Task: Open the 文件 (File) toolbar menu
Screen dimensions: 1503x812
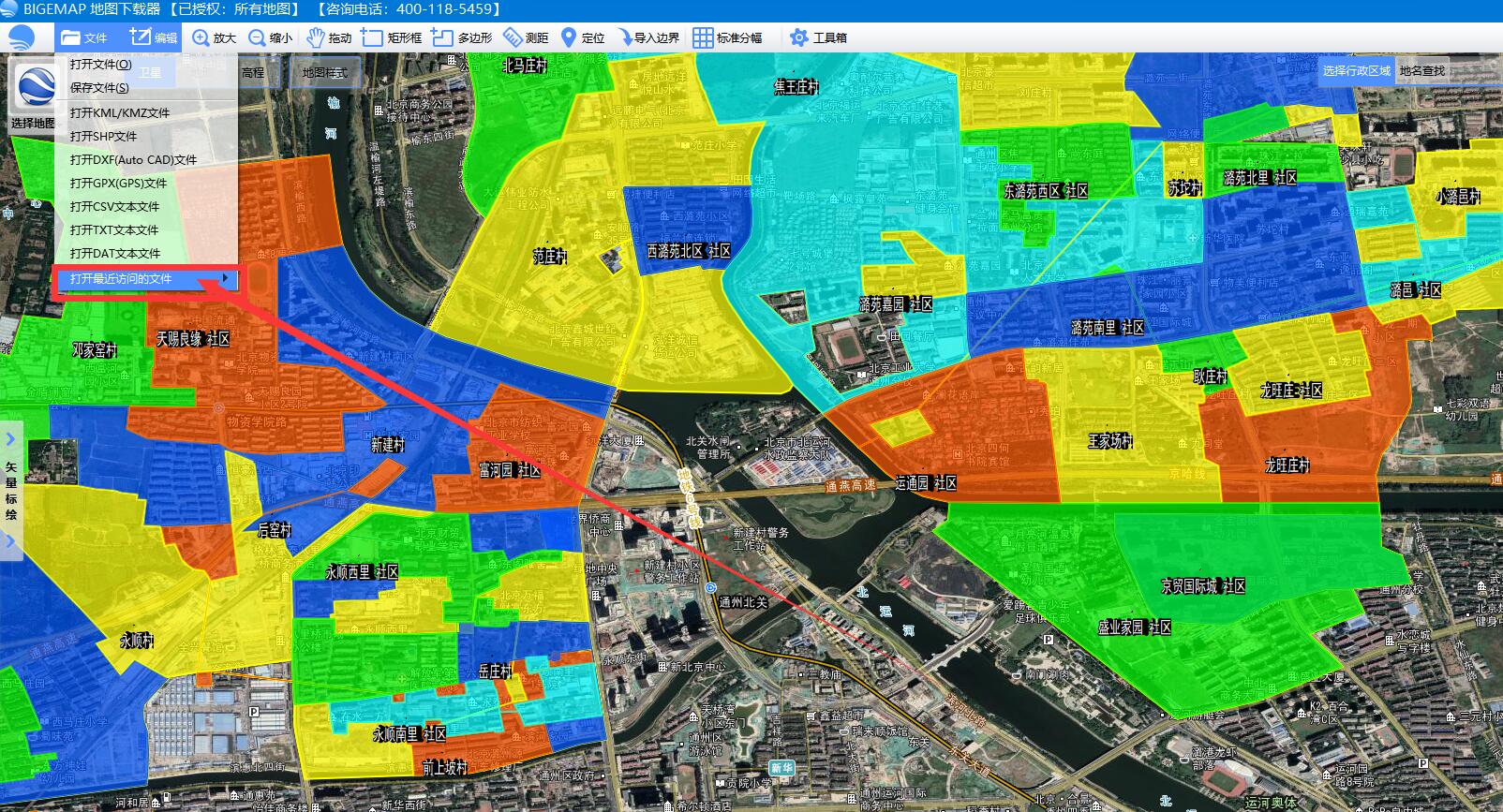Action: pos(84,37)
